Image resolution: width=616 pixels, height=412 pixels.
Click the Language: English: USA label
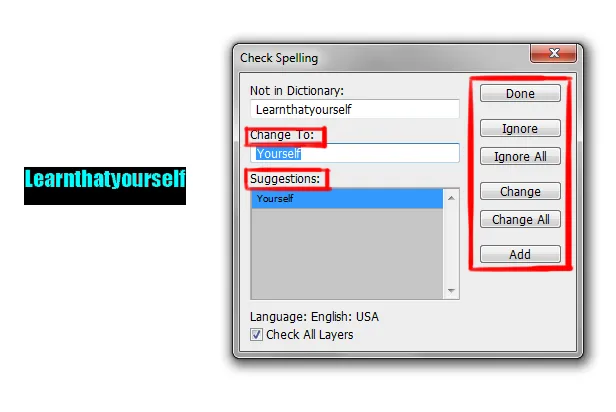click(x=314, y=317)
